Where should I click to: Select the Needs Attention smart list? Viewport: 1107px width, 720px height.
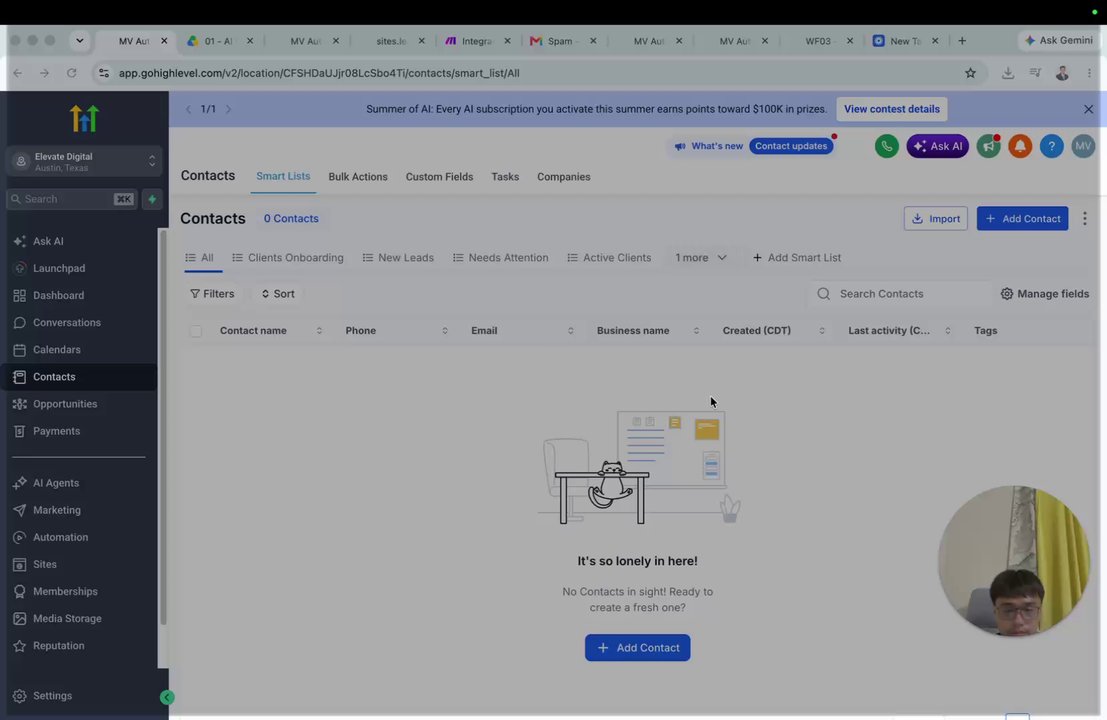(501, 258)
